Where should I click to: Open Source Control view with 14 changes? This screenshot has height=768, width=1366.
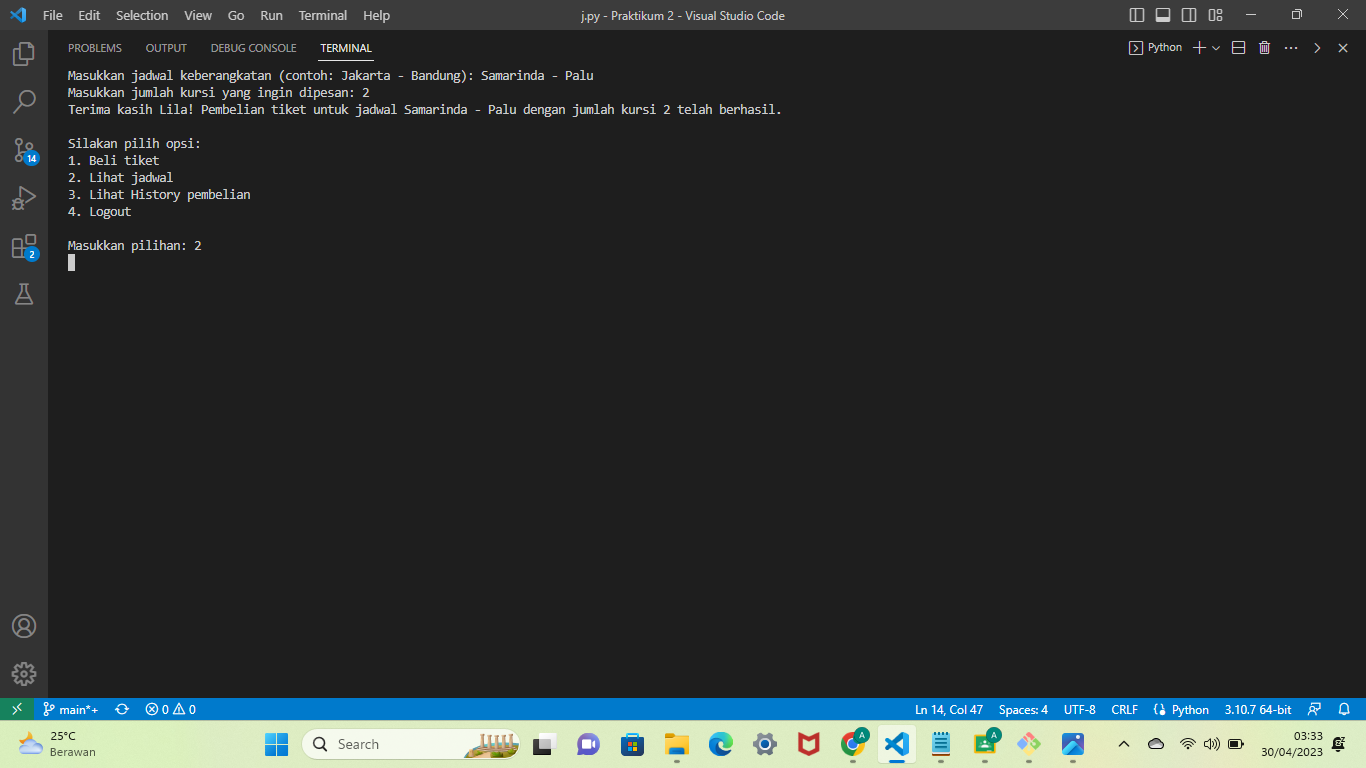click(24, 150)
